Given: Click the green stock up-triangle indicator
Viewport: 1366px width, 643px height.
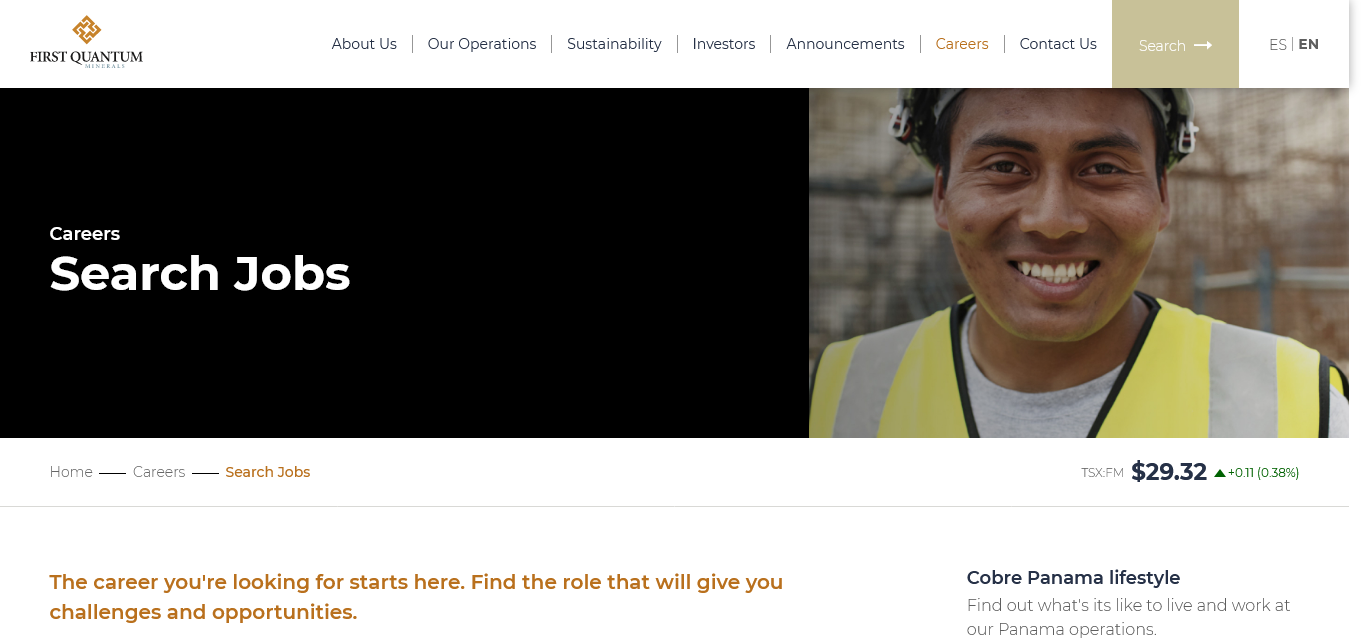Looking at the screenshot, I should pos(1220,473).
